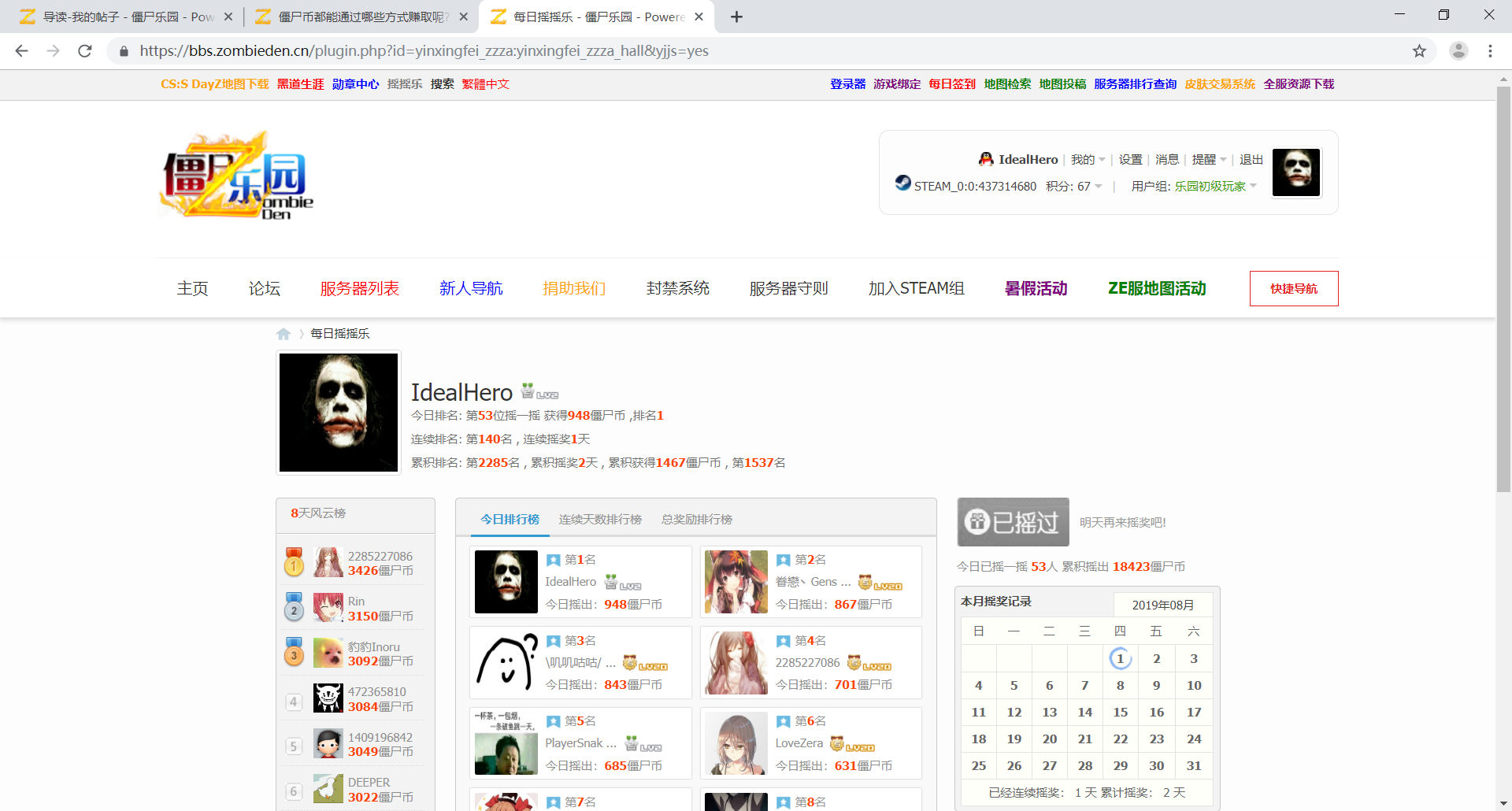Click the rank 4 badge beside 472365810
The image size is (1512, 811).
click(x=294, y=701)
